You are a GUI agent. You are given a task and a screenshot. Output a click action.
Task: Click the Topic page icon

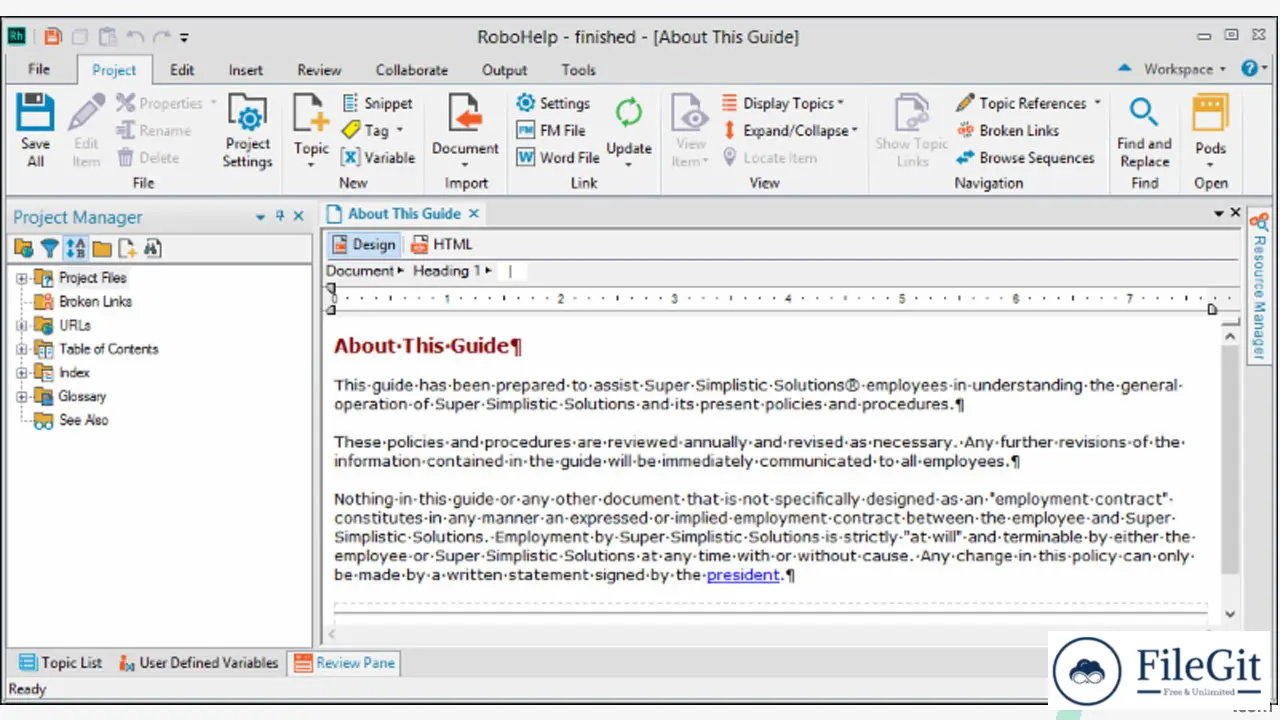311,113
